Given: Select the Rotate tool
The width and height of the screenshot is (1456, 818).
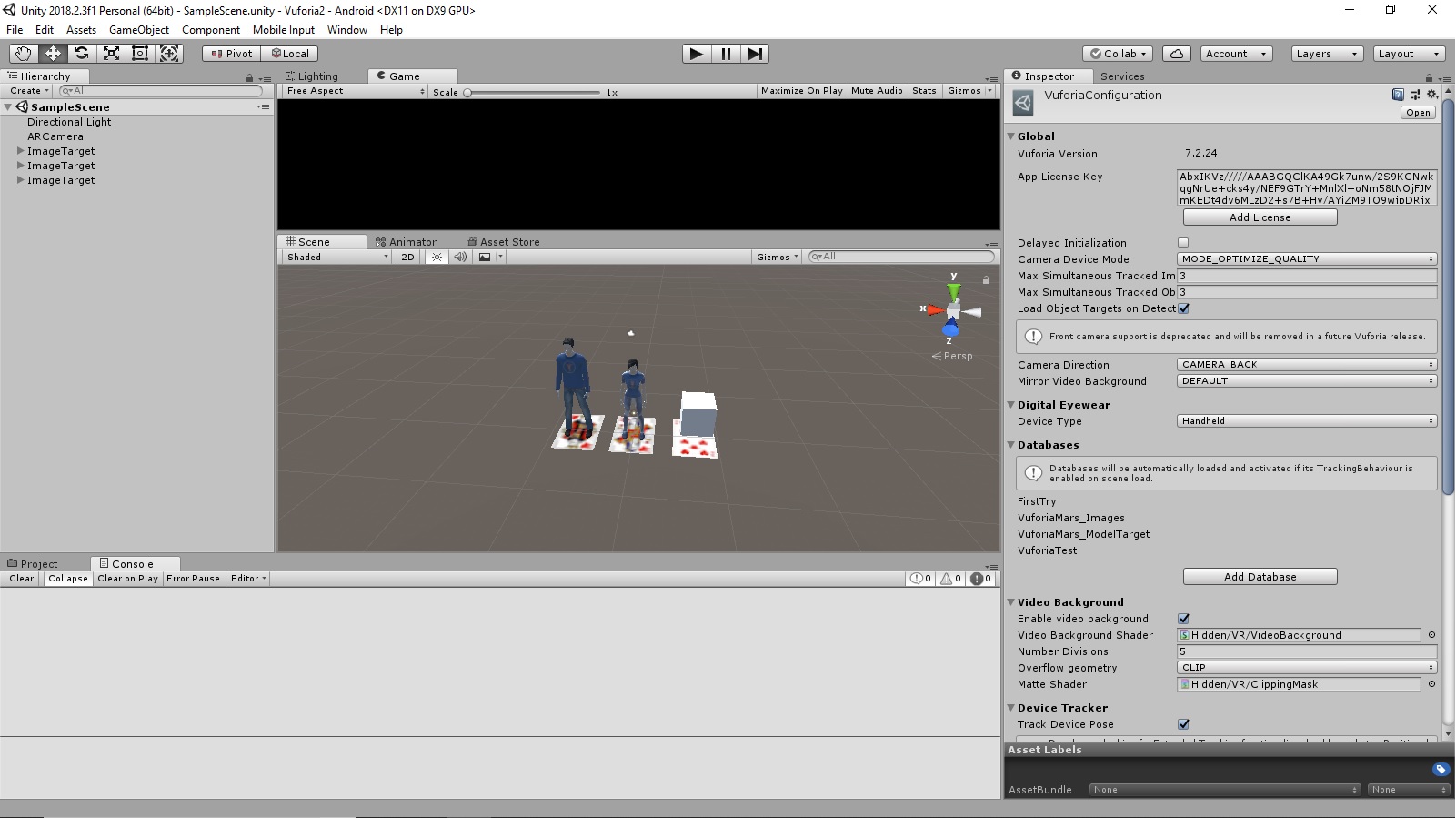Looking at the screenshot, I should 82,54.
